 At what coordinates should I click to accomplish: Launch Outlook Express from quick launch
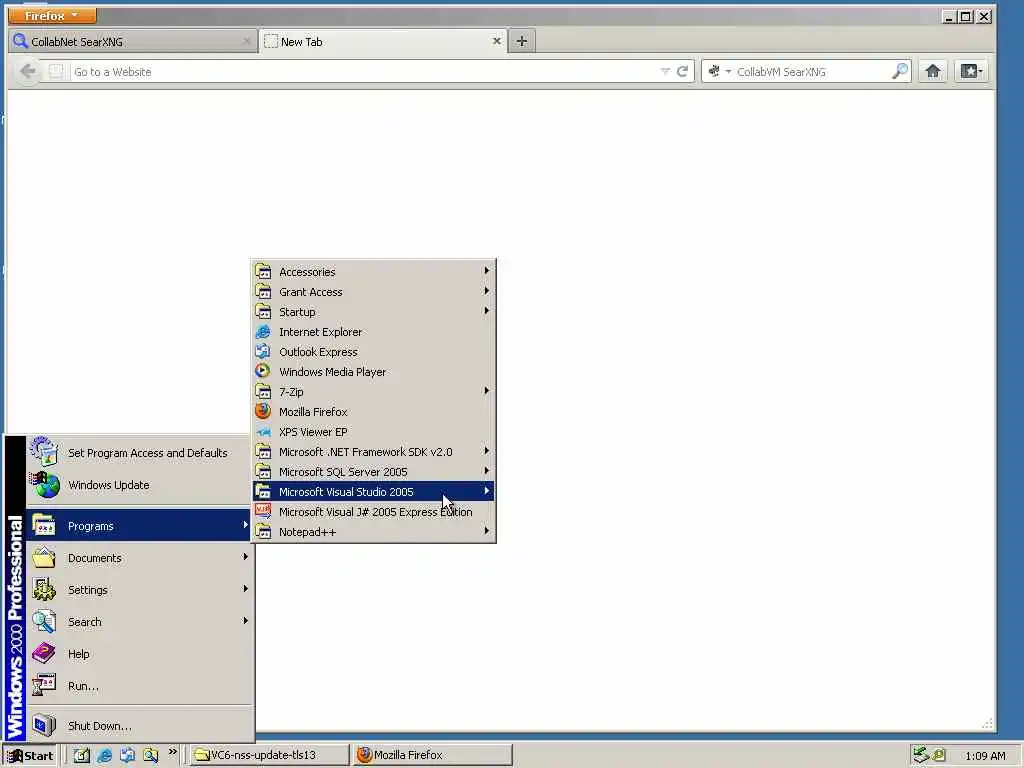(127, 755)
